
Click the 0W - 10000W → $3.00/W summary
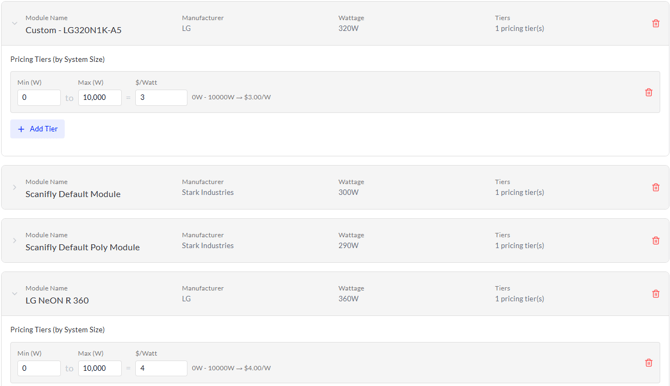pyautogui.click(x=231, y=97)
